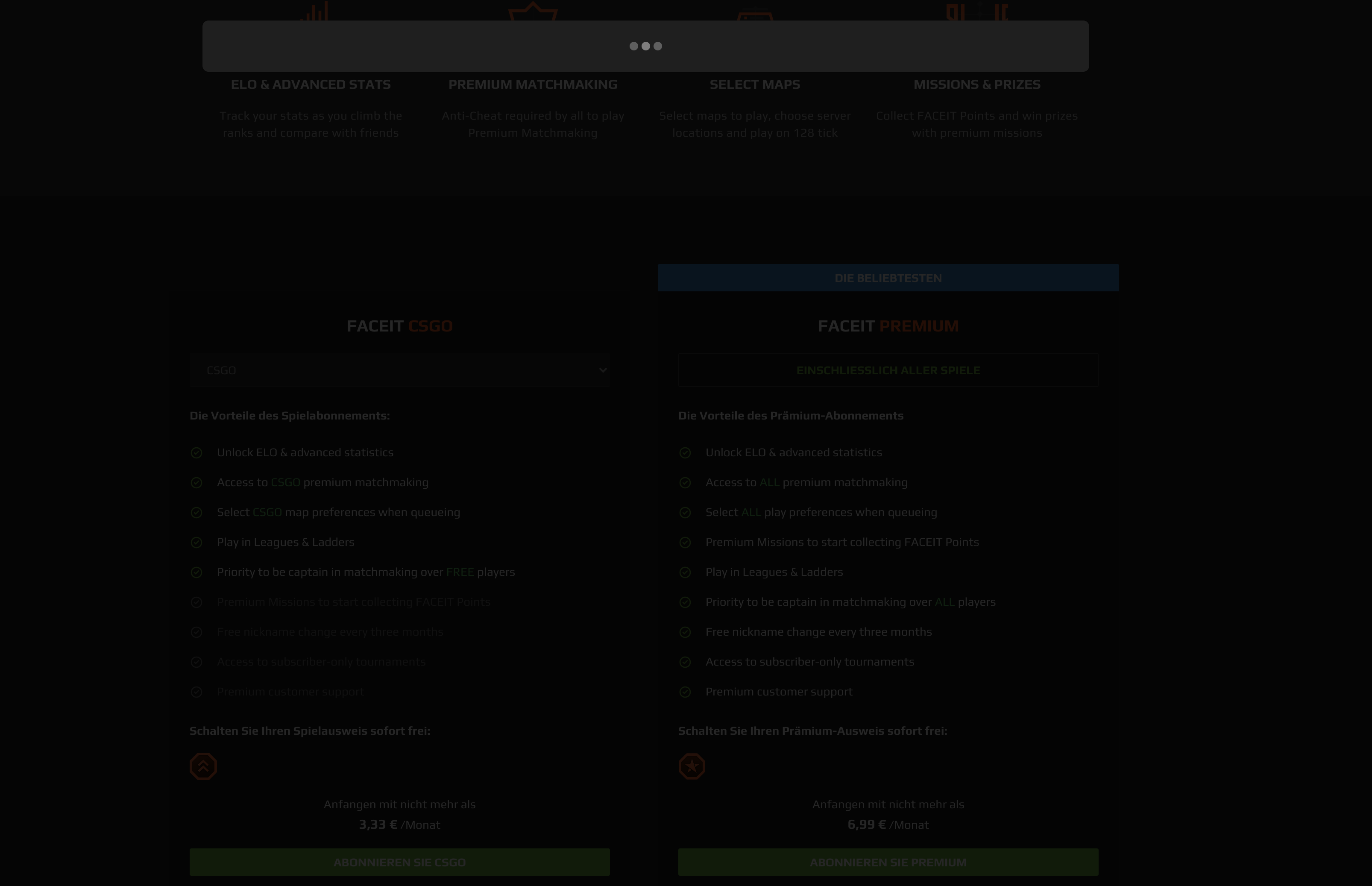Click checkmark beside captain priority over ALL players

[685, 602]
